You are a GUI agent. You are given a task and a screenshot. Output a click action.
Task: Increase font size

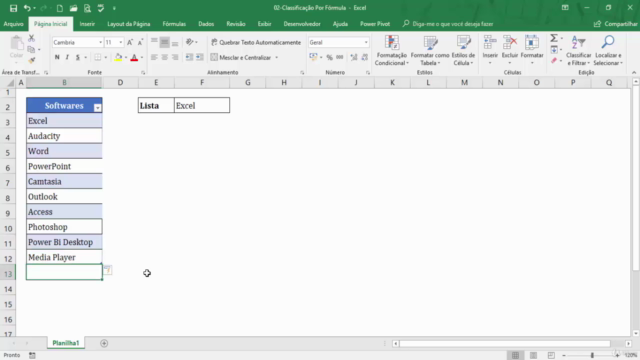click(x=130, y=42)
